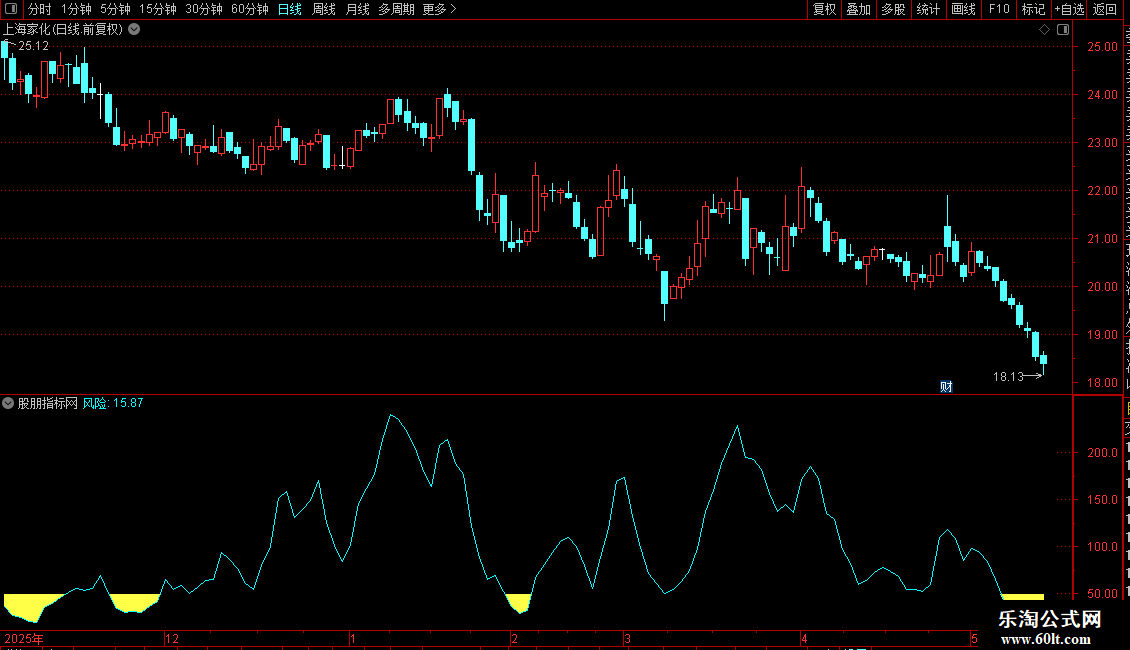This screenshot has width=1130, height=650.
Task: Switch to 周线 weekly chart
Action: (x=324, y=9)
